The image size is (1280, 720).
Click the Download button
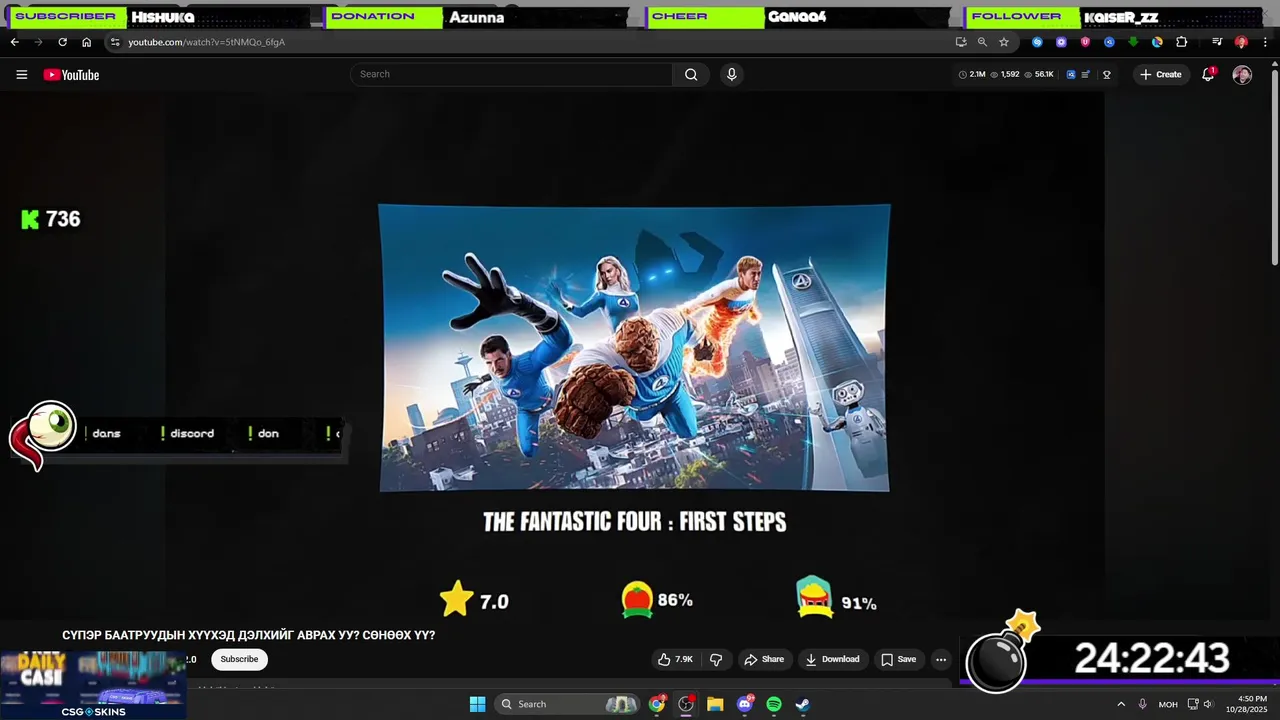[x=833, y=659]
